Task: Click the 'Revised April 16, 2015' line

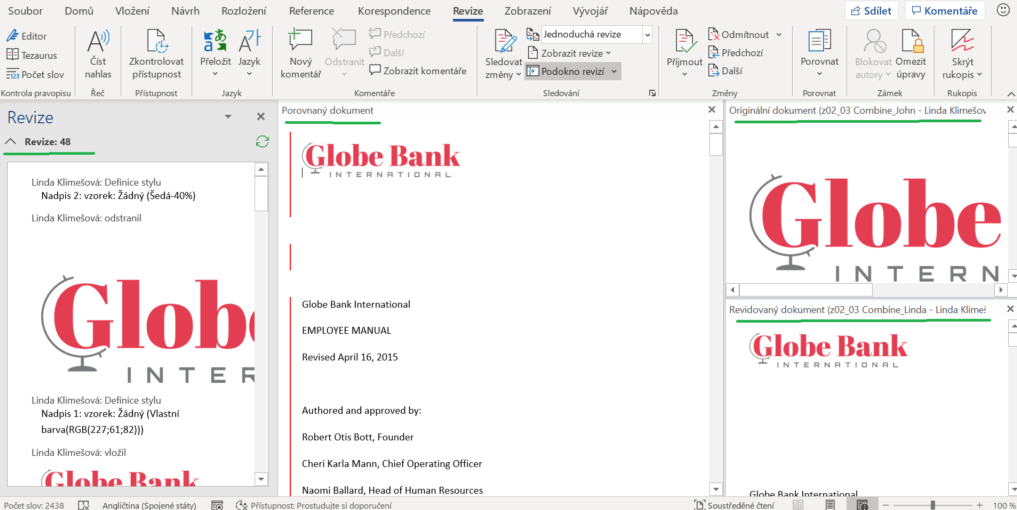Action: click(x=350, y=356)
